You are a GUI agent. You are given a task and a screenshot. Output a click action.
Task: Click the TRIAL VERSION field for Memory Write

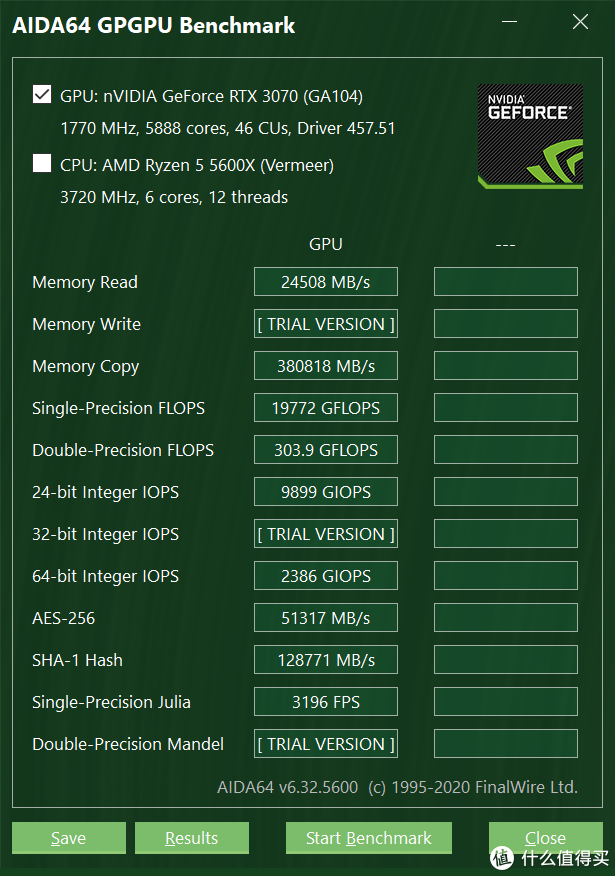tap(325, 323)
